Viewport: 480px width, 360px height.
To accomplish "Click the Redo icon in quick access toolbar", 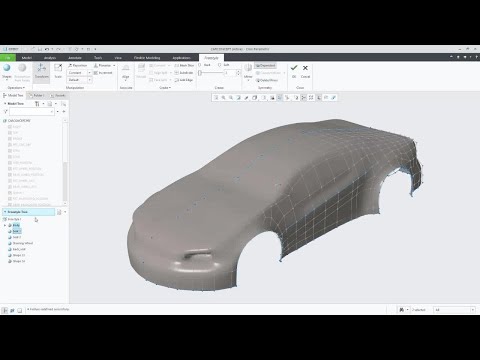I will 58,49.
